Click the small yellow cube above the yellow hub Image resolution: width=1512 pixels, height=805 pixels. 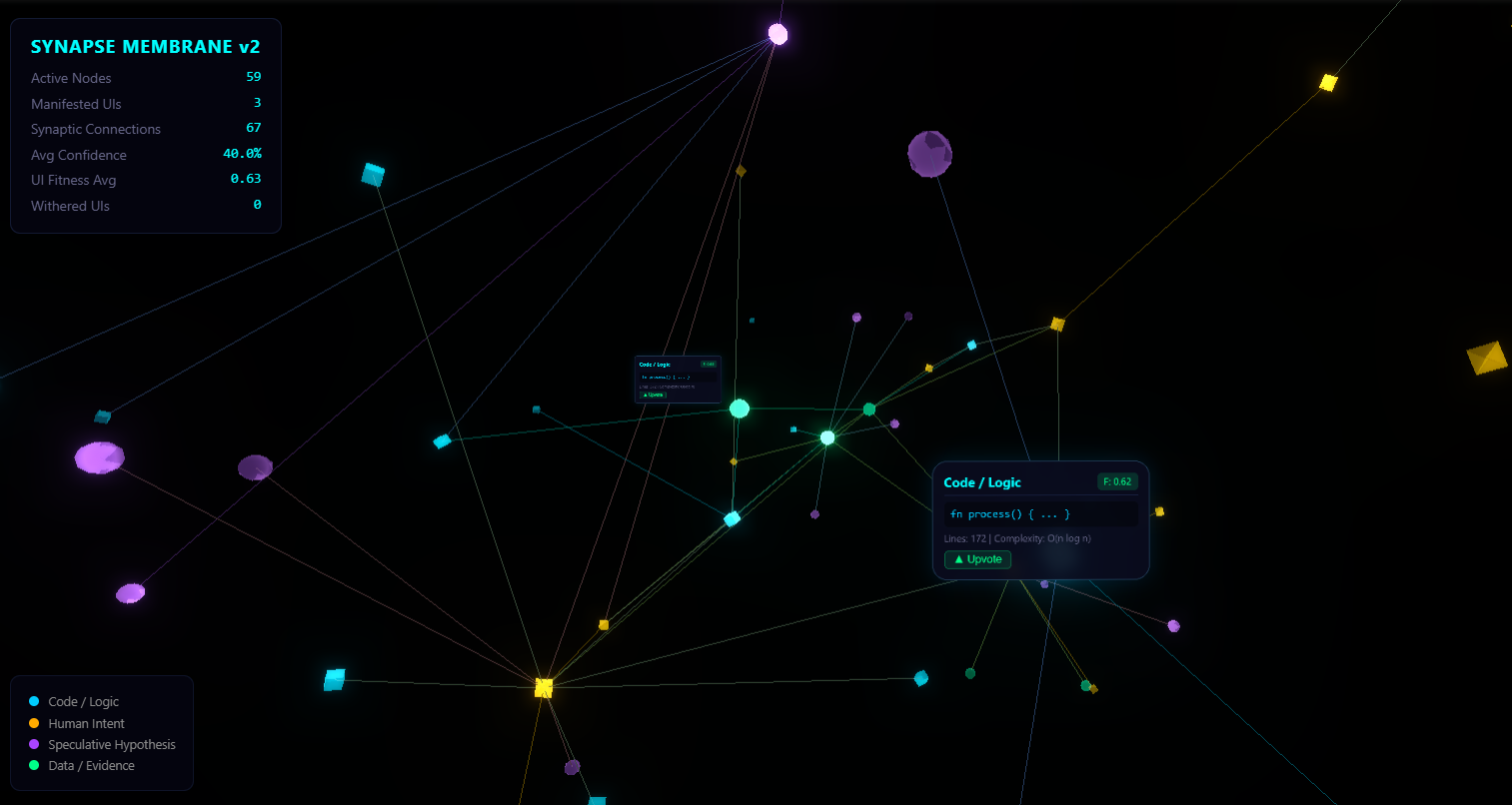click(x=604, y=624)
